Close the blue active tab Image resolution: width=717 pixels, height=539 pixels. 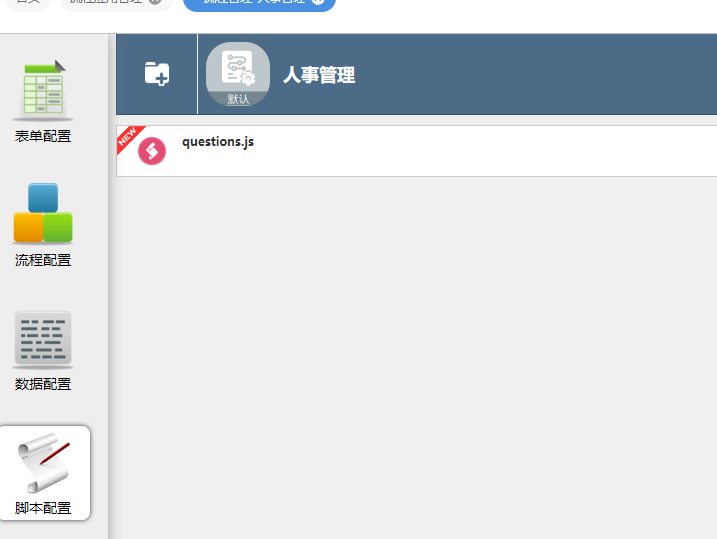point(318,1)
